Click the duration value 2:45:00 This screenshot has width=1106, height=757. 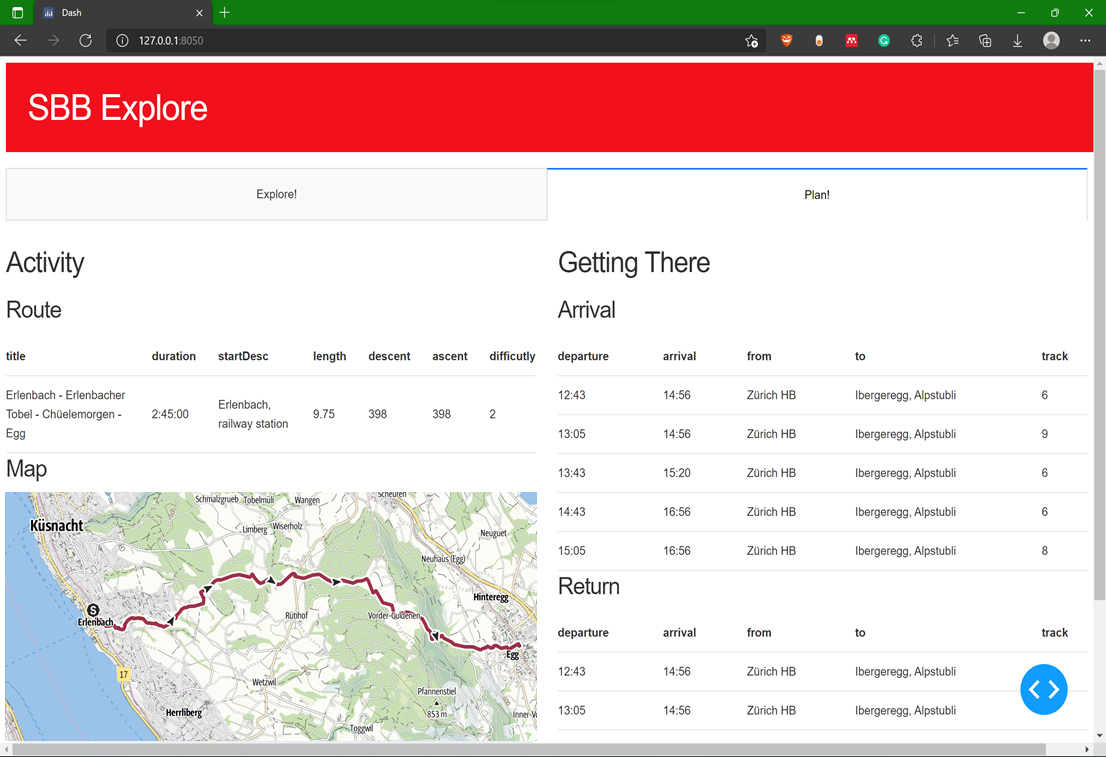click(170, 414)
